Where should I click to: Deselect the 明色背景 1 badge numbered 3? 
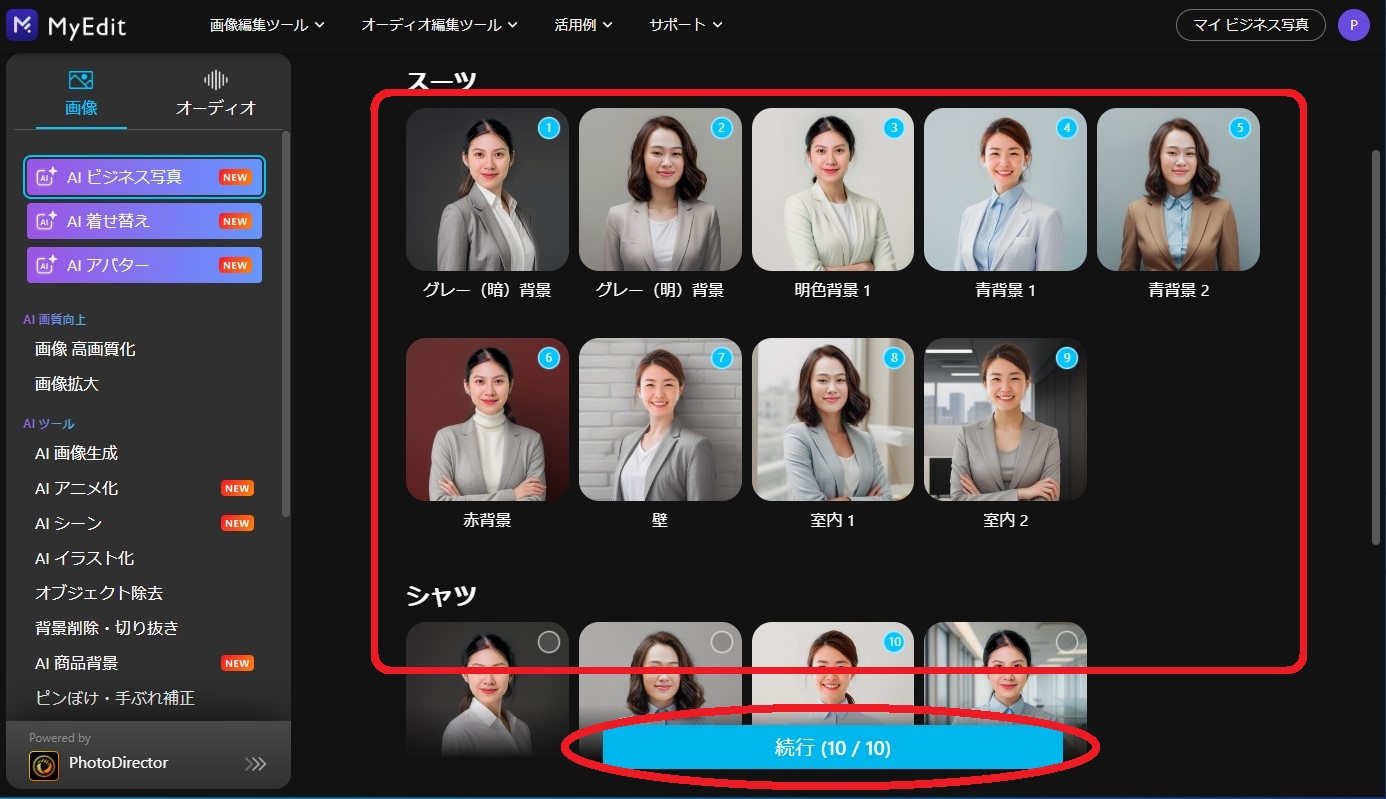[894, 128]
